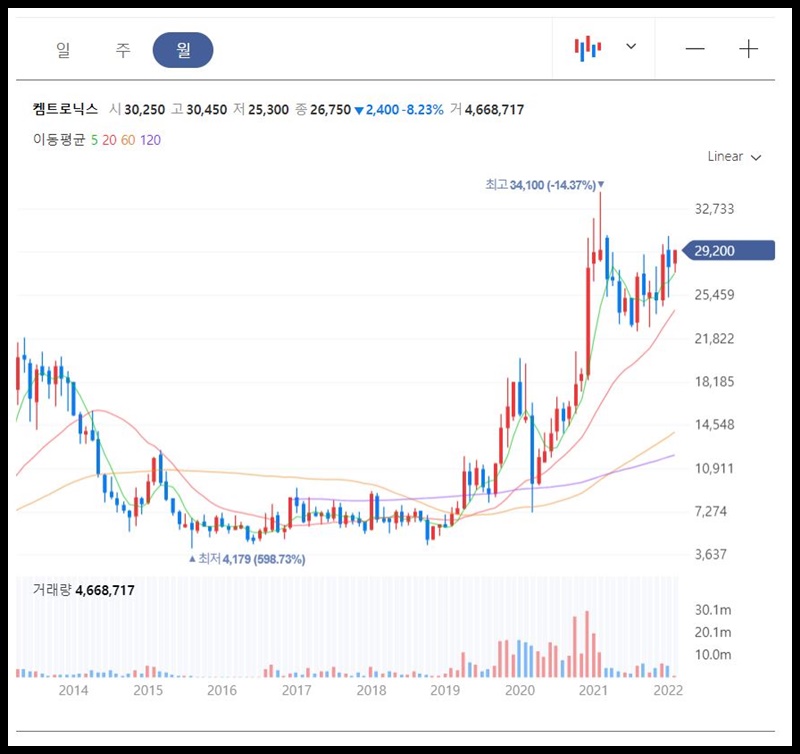The image size is (800, 754).
Task: Click the 2021 year label on axis
Action: (593, 690)
